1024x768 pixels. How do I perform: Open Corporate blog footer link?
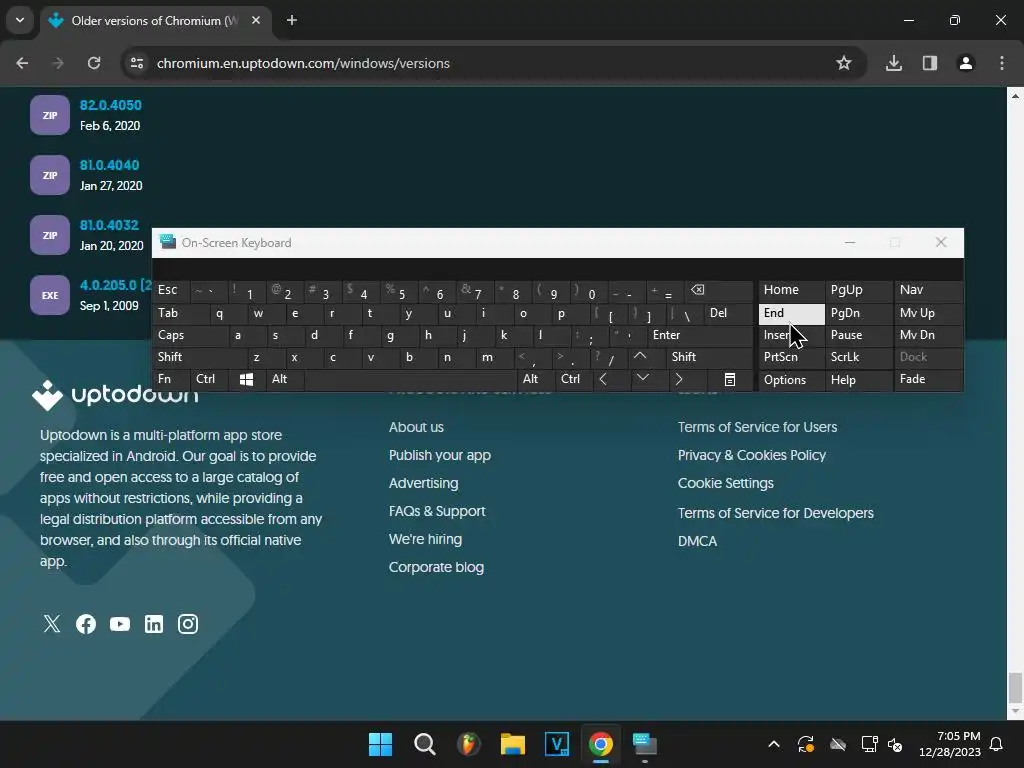click(x=436, y=568)
